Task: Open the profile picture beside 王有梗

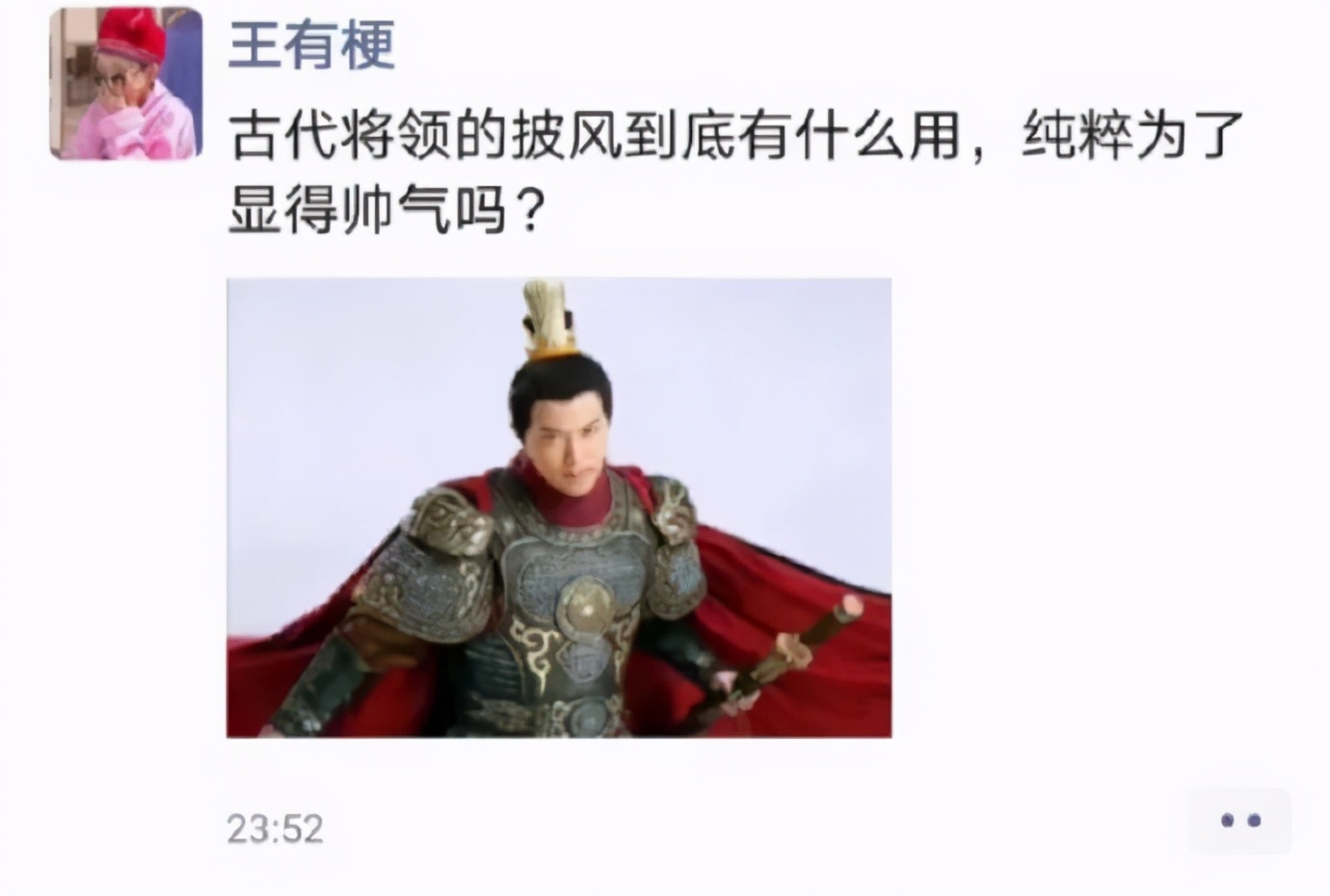Action: [126, 83]
